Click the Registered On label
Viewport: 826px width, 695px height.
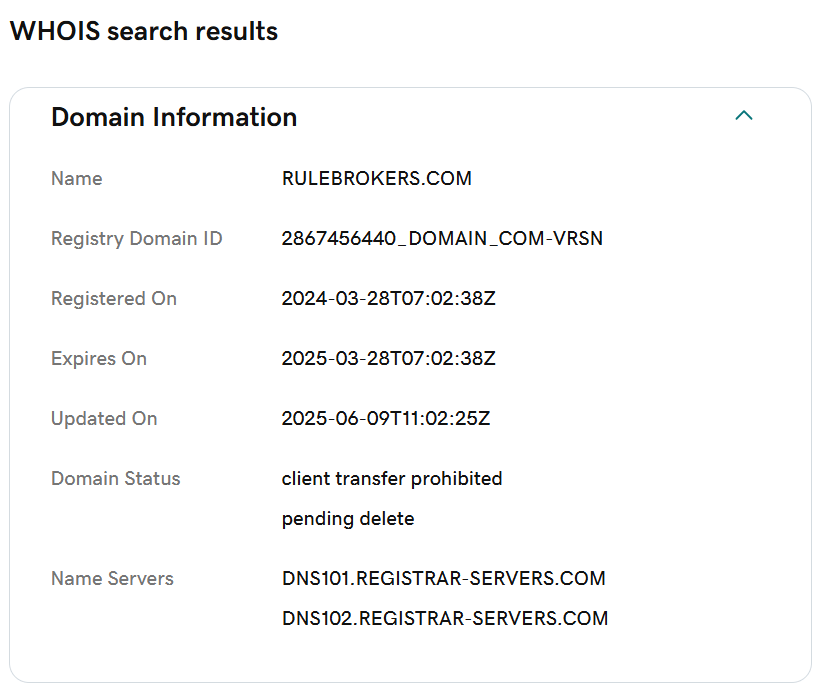coord(114,299)
